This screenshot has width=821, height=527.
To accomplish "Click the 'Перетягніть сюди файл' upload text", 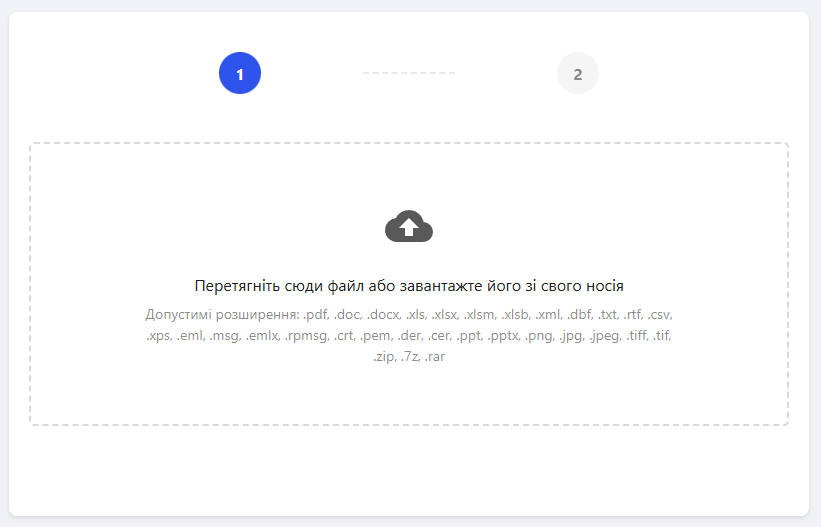I will (409, 286).
